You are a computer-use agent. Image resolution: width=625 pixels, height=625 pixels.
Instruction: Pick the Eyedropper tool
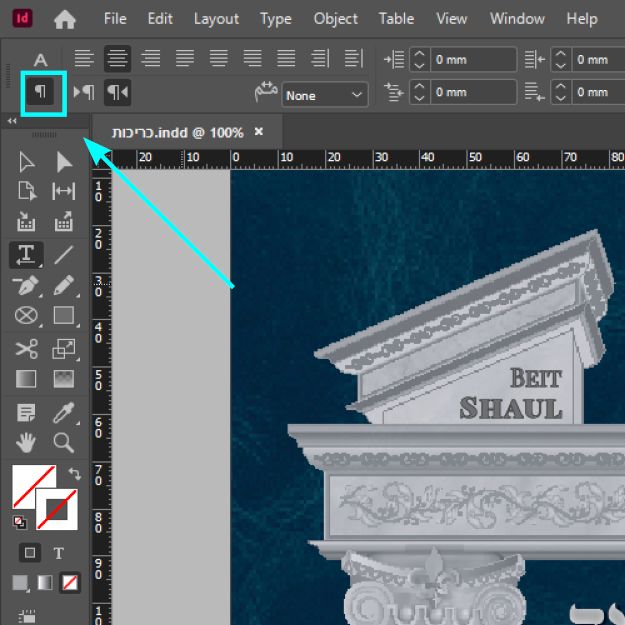click(x=63, y=411)
